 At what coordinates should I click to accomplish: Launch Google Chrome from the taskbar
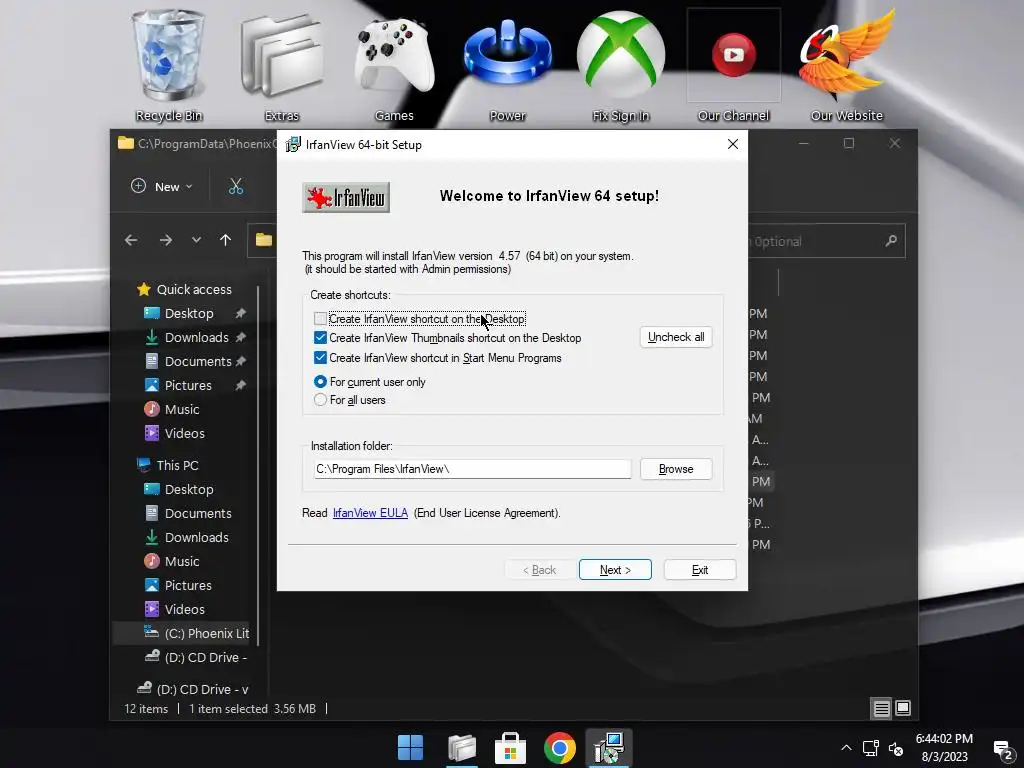pyautogui.click(x=560, y=748)
